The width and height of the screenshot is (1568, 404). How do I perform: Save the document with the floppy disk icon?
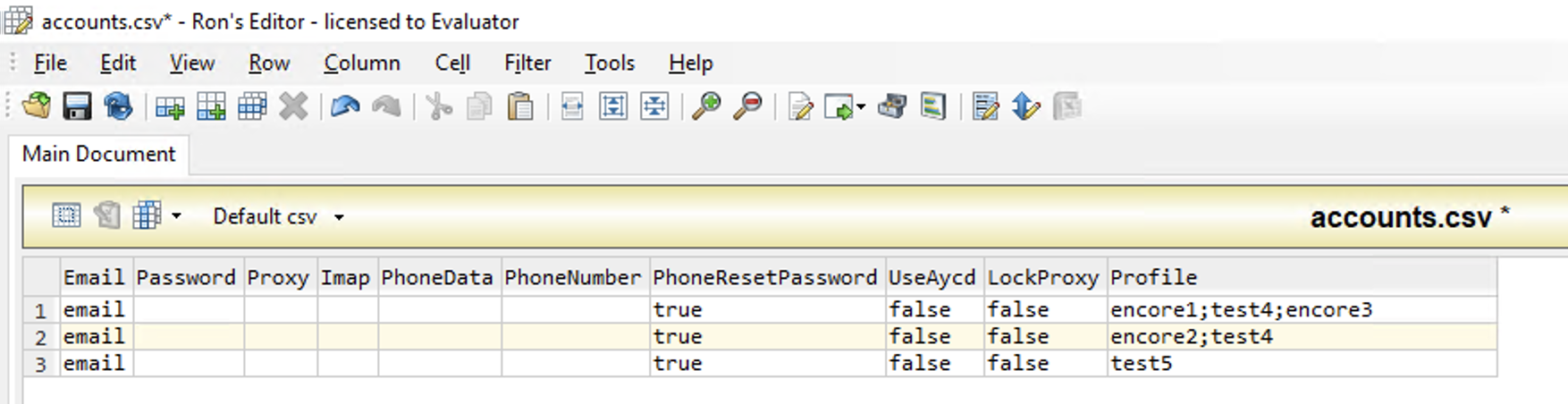click(x=77, y=106)
